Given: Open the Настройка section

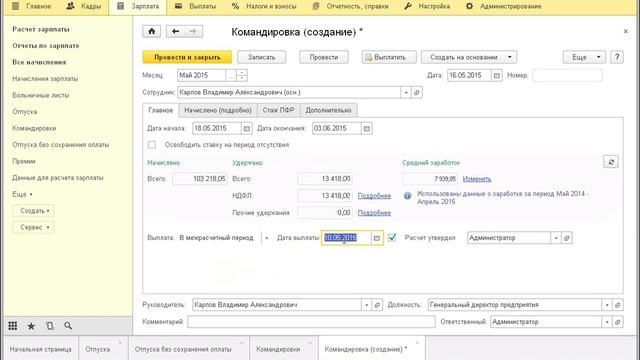Looking at the screenshot, I should pos(427,7).
